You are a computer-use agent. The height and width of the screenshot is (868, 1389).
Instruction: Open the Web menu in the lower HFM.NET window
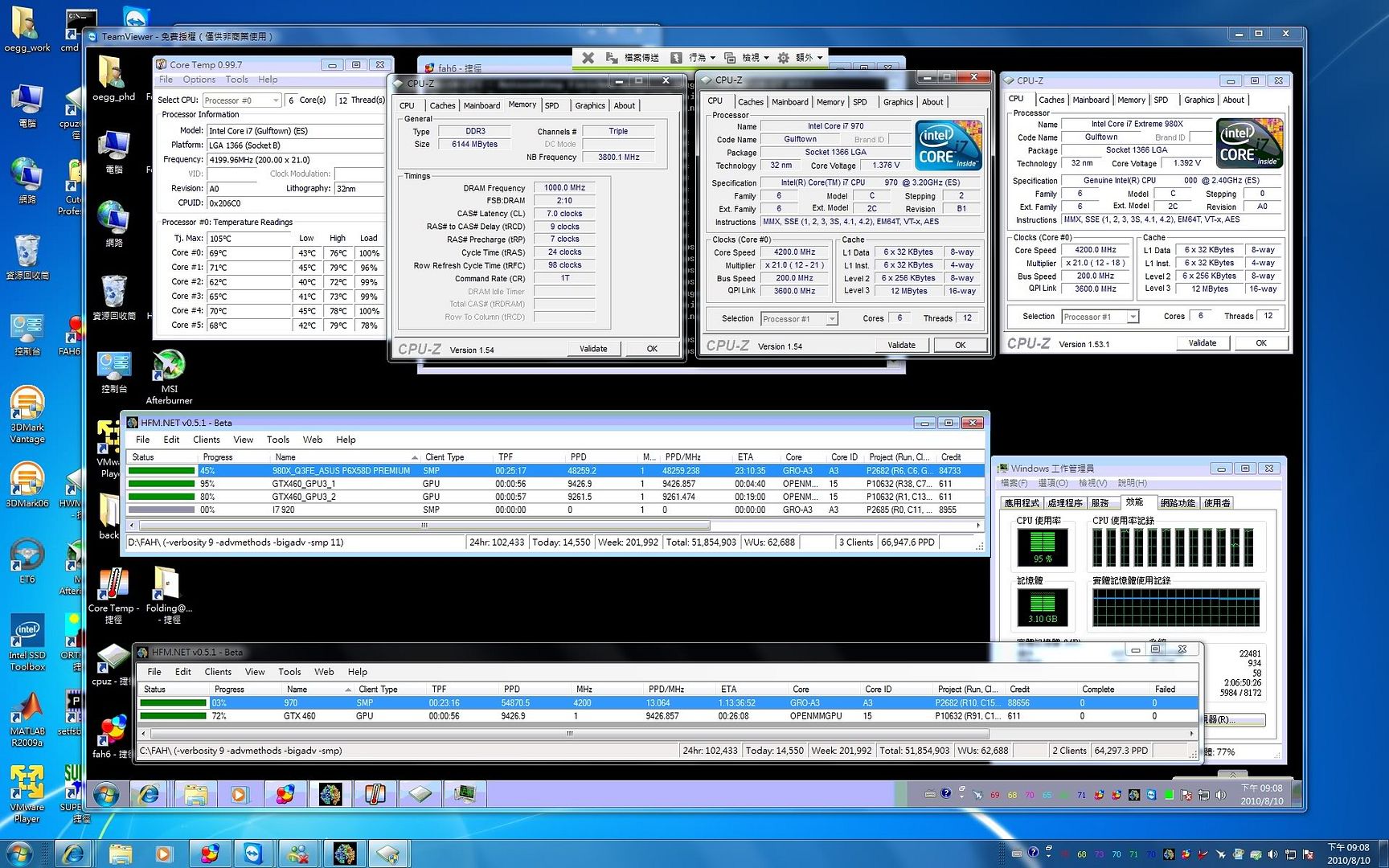(324, 672)
